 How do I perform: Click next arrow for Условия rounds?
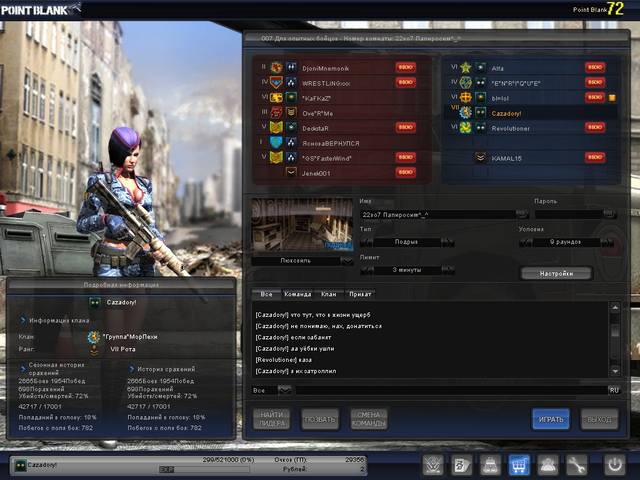(x=607, y=242)
